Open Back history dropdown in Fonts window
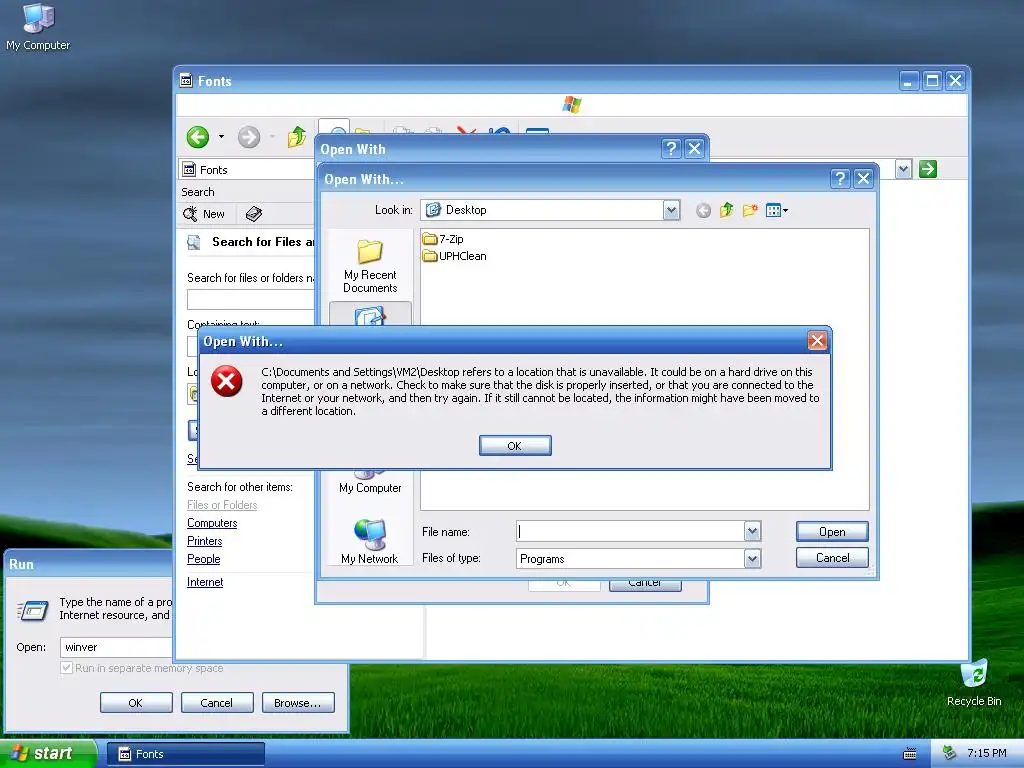This screenshot has width=1024, height=768. (x=221, y=137)
